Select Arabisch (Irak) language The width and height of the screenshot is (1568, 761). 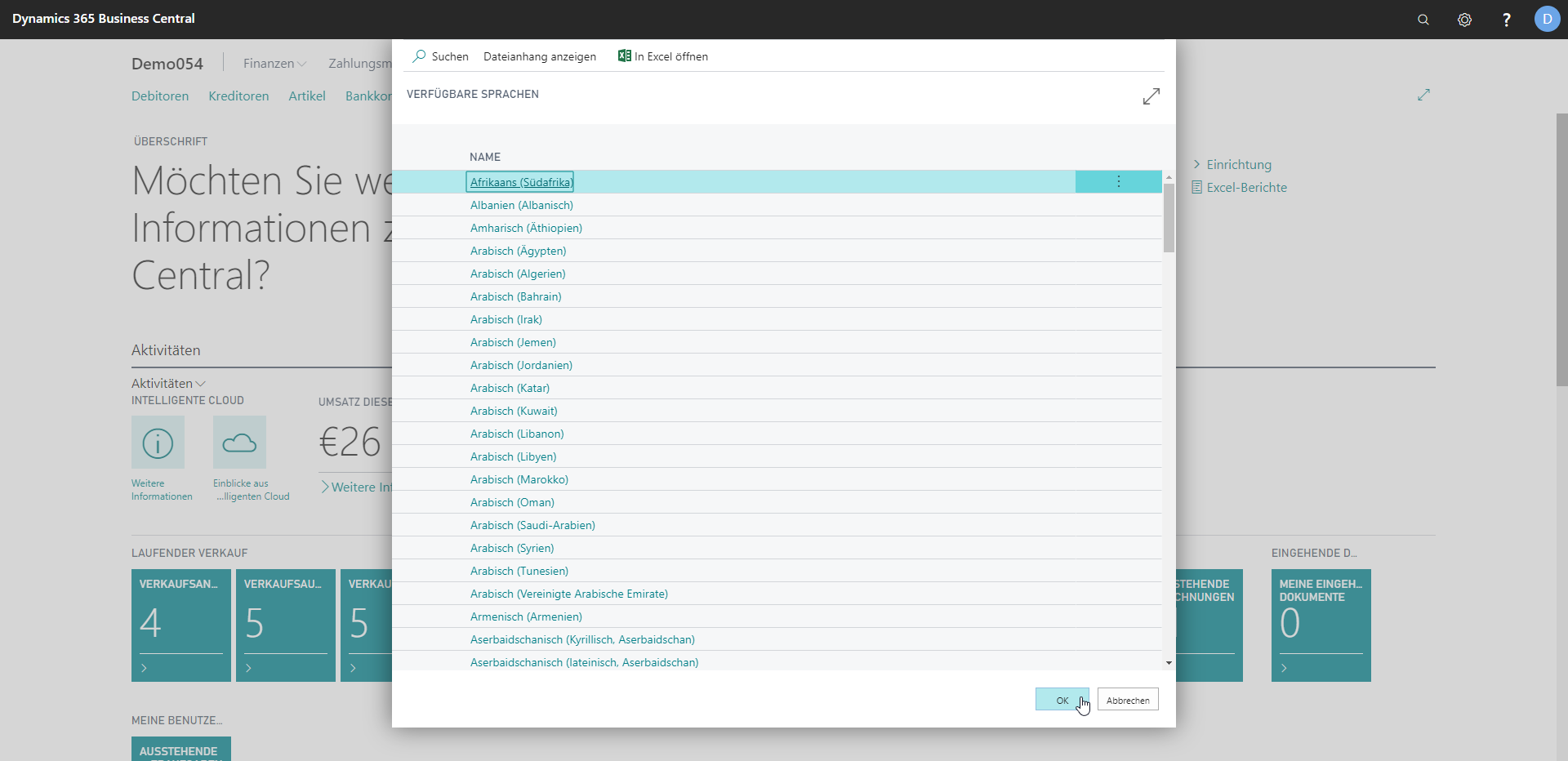506,319
